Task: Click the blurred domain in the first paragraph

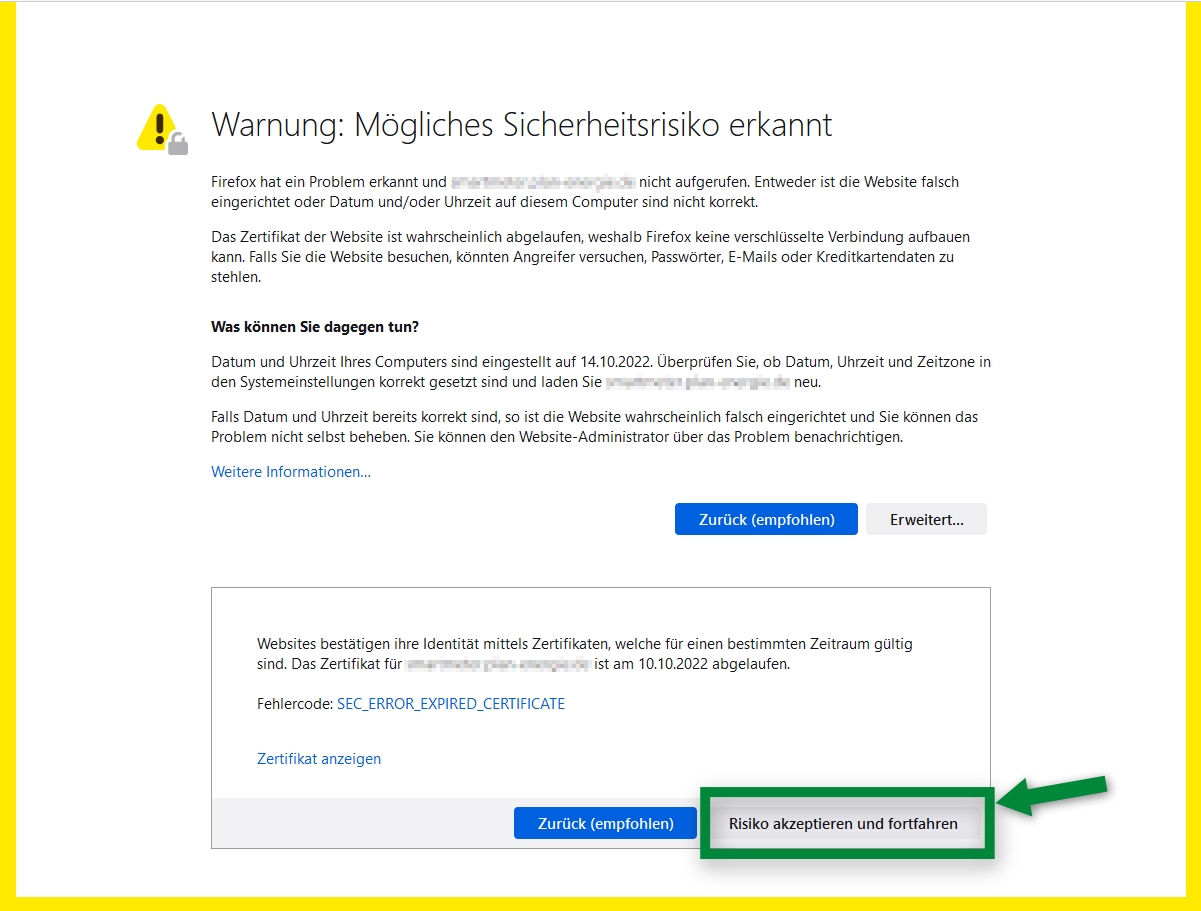Action: 542,182
